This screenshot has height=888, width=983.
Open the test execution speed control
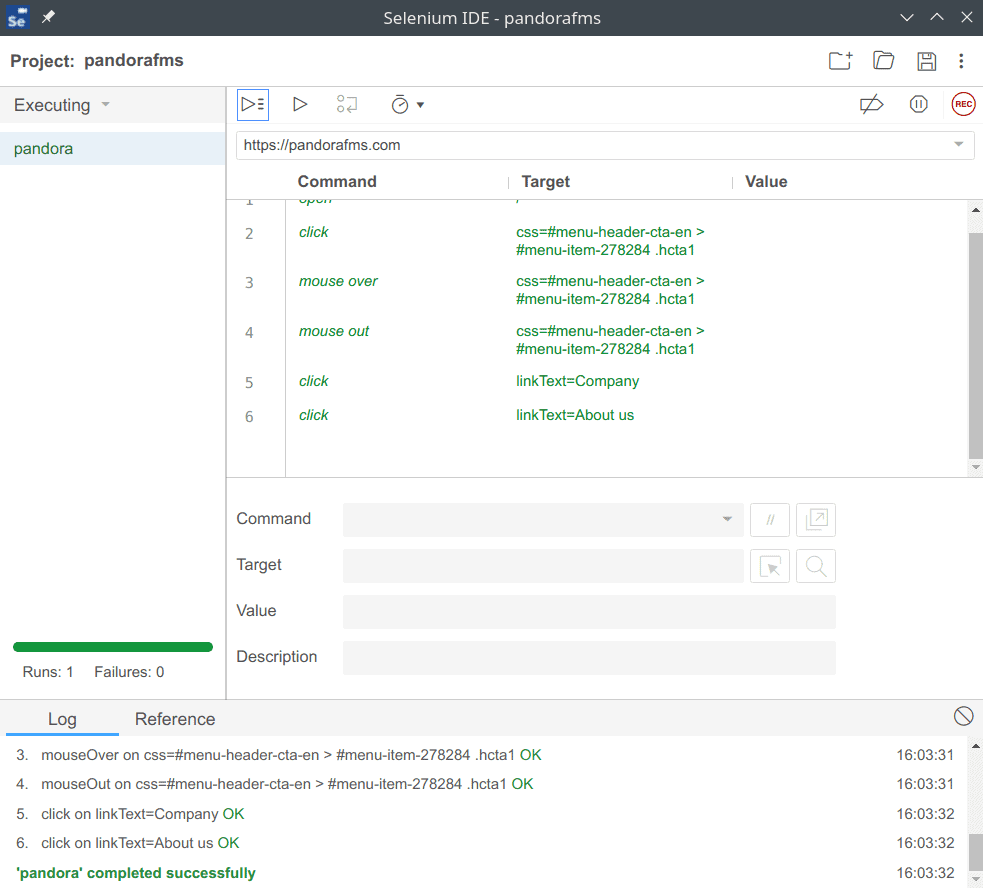pyautogui.click(x=407, y=105)
